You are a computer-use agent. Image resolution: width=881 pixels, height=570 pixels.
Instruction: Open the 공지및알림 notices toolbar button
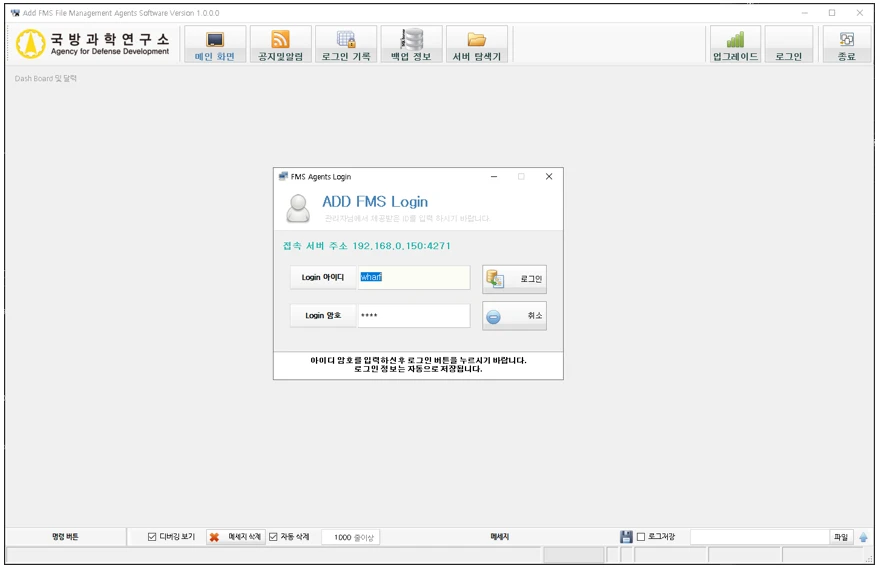[280, 44]
